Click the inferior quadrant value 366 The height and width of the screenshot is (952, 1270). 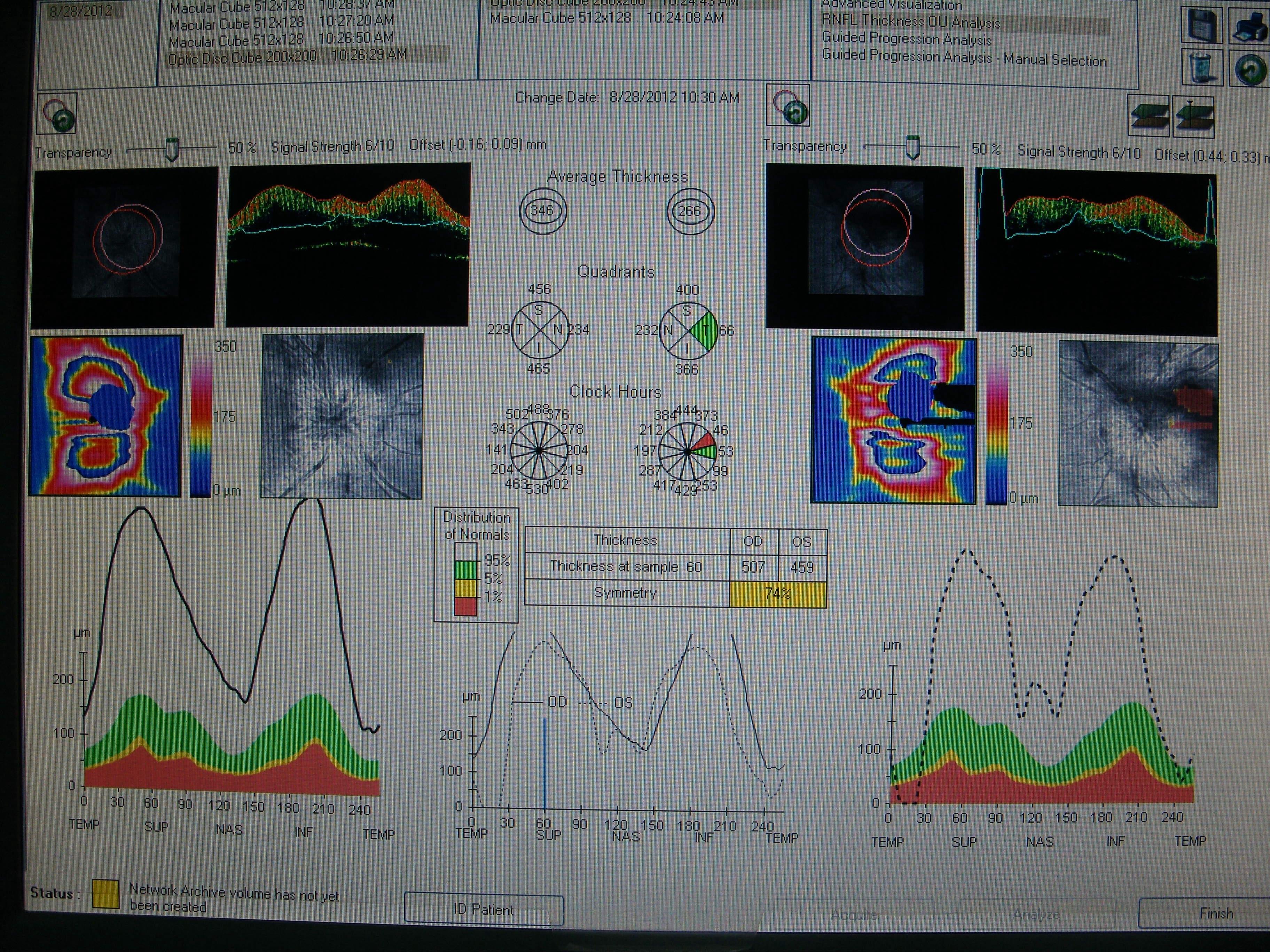click(x=687, y=369)
